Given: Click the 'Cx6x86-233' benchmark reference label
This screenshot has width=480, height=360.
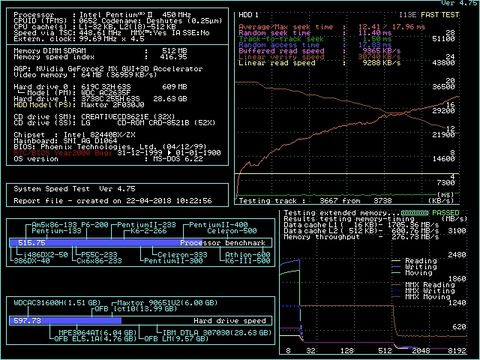Looking at the screenshot, I should [x=99, y=261].
